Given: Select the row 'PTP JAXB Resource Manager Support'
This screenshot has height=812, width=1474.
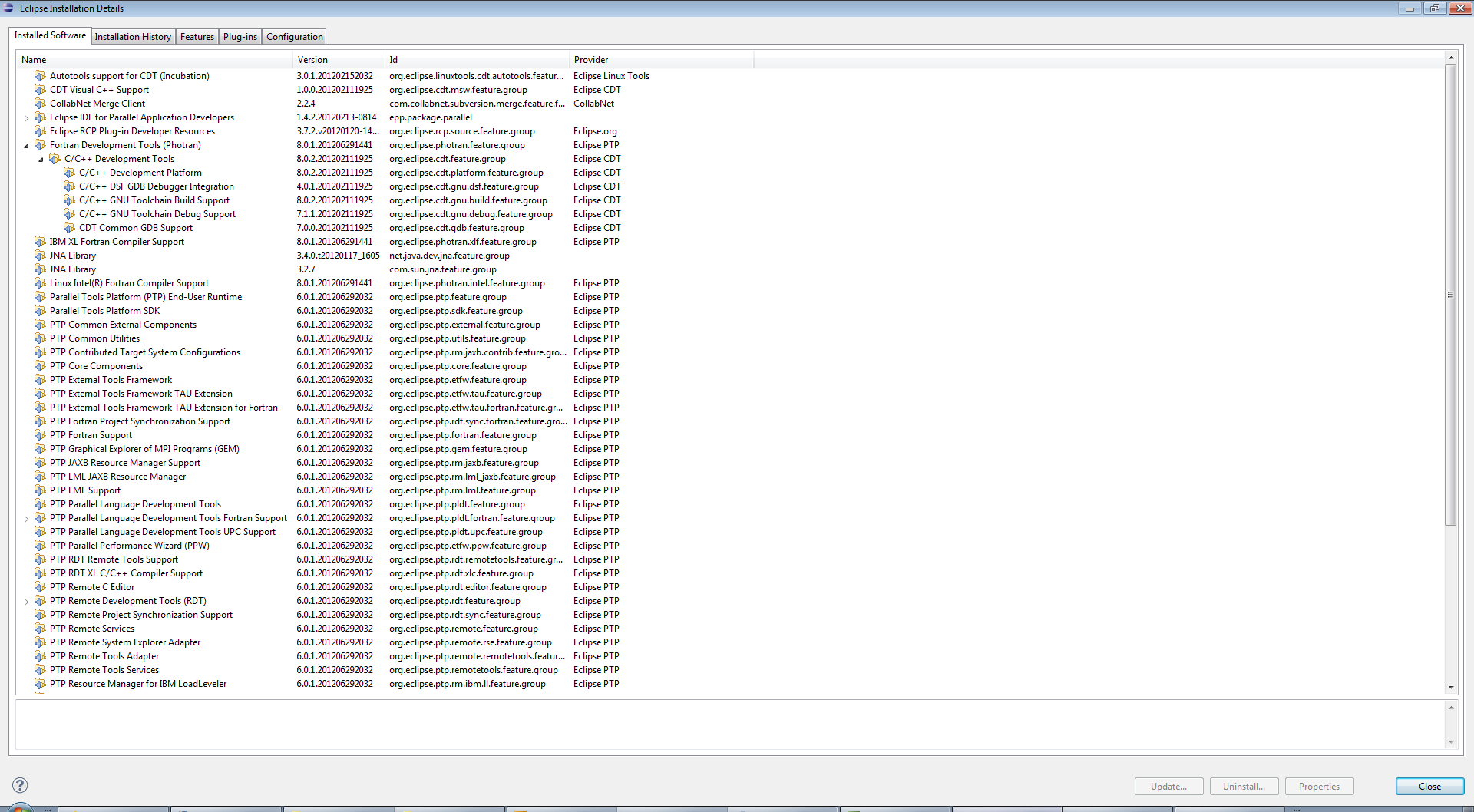Looking at the screenshot, I should point(125,463).
